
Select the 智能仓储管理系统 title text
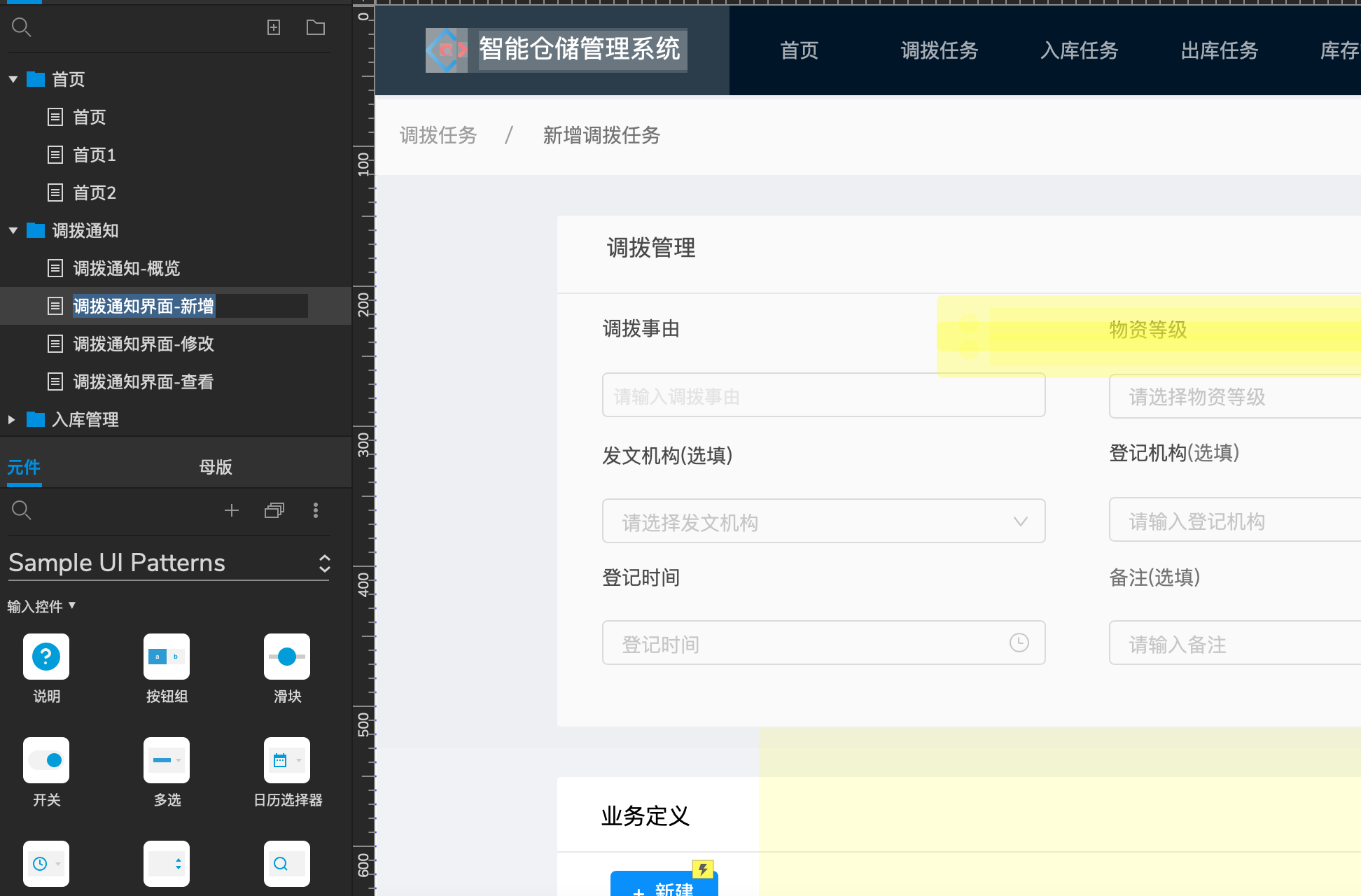point(580,49)
